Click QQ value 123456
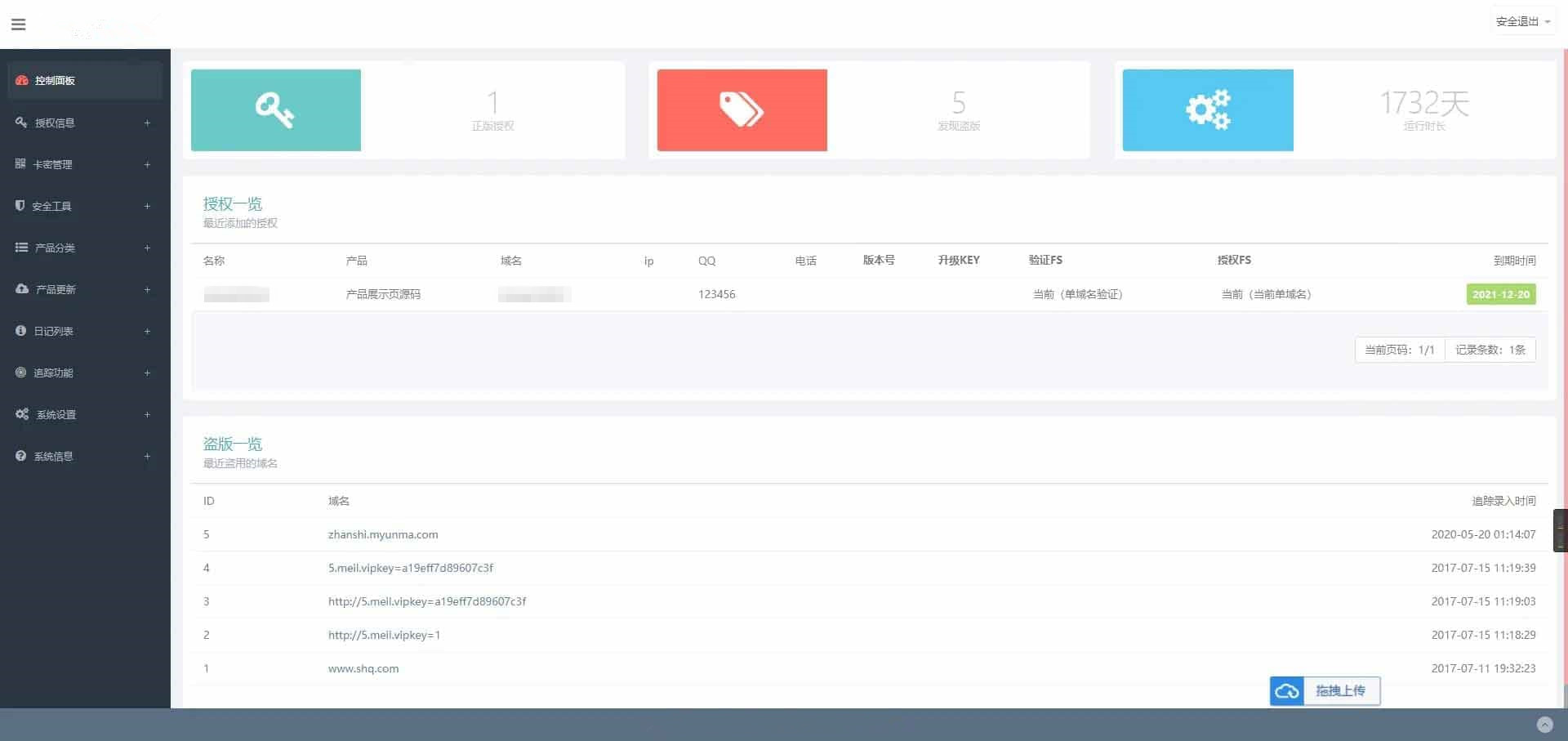 pos(716,294)
